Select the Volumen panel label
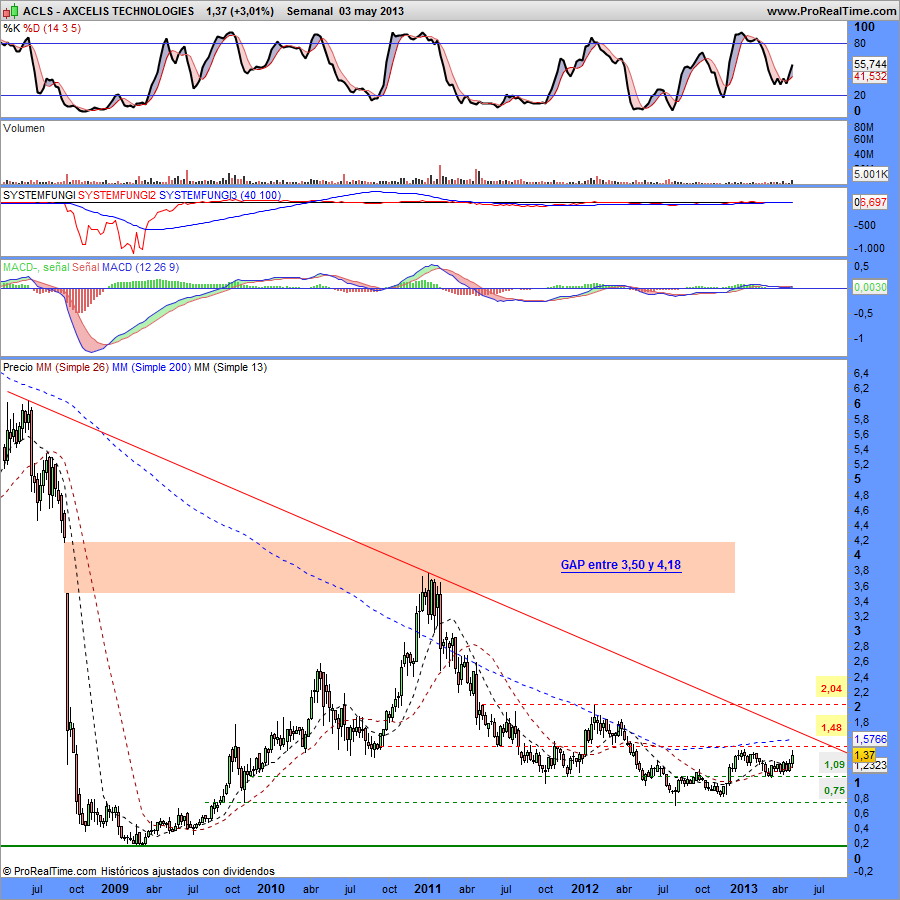The width and height of the screenshot is (900, 900). (24, 128)
